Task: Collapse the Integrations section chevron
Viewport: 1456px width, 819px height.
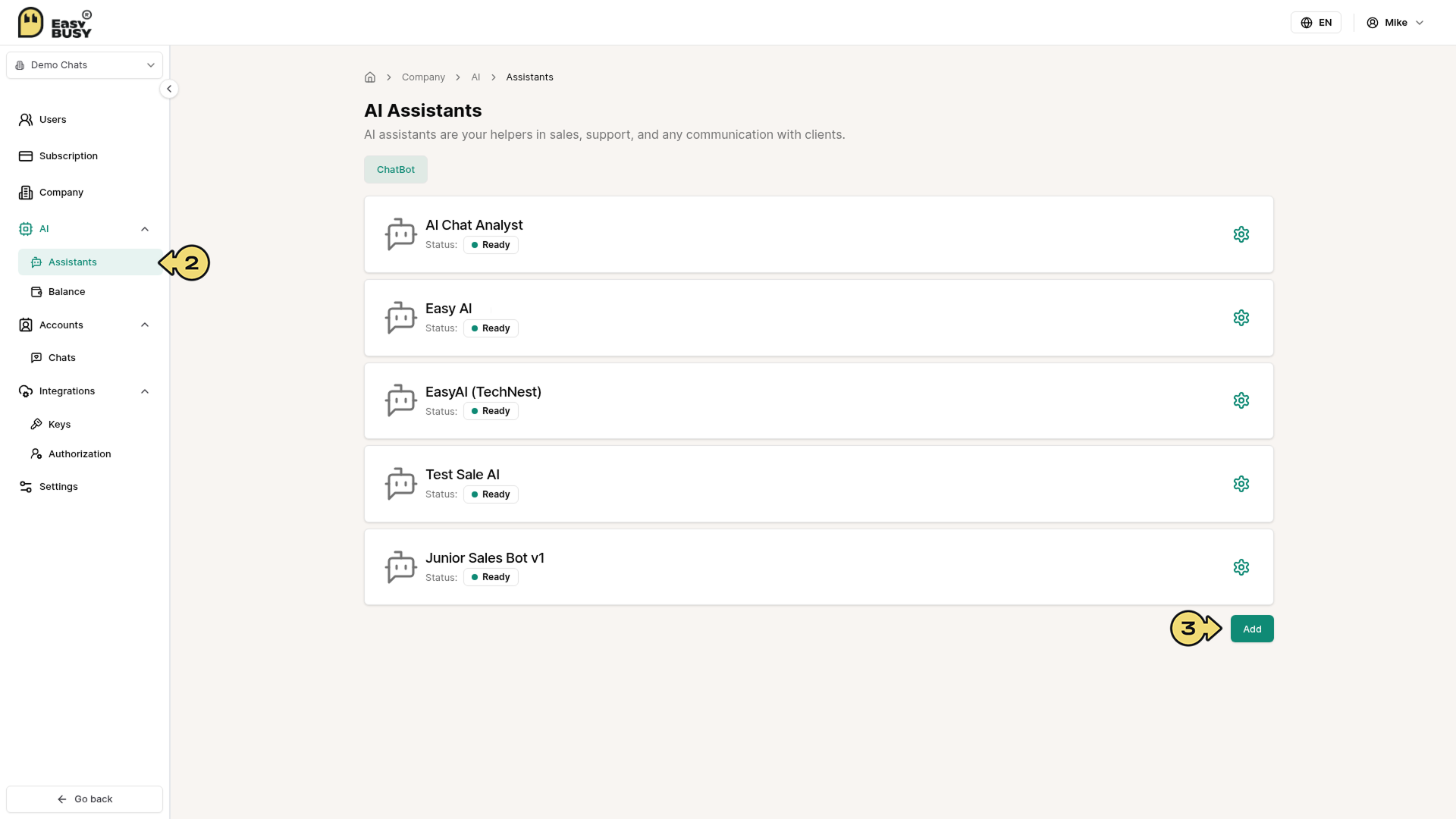Action: [x=145, y=391]
